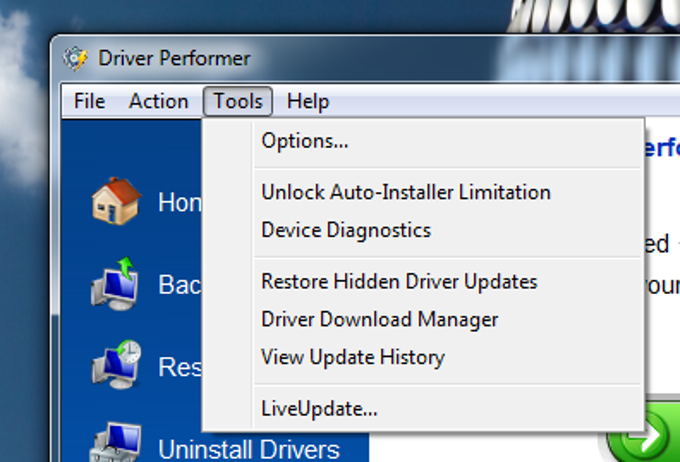Click the Driver Performer title bar icon
680x462 pixels.
(x=75, y=59)
